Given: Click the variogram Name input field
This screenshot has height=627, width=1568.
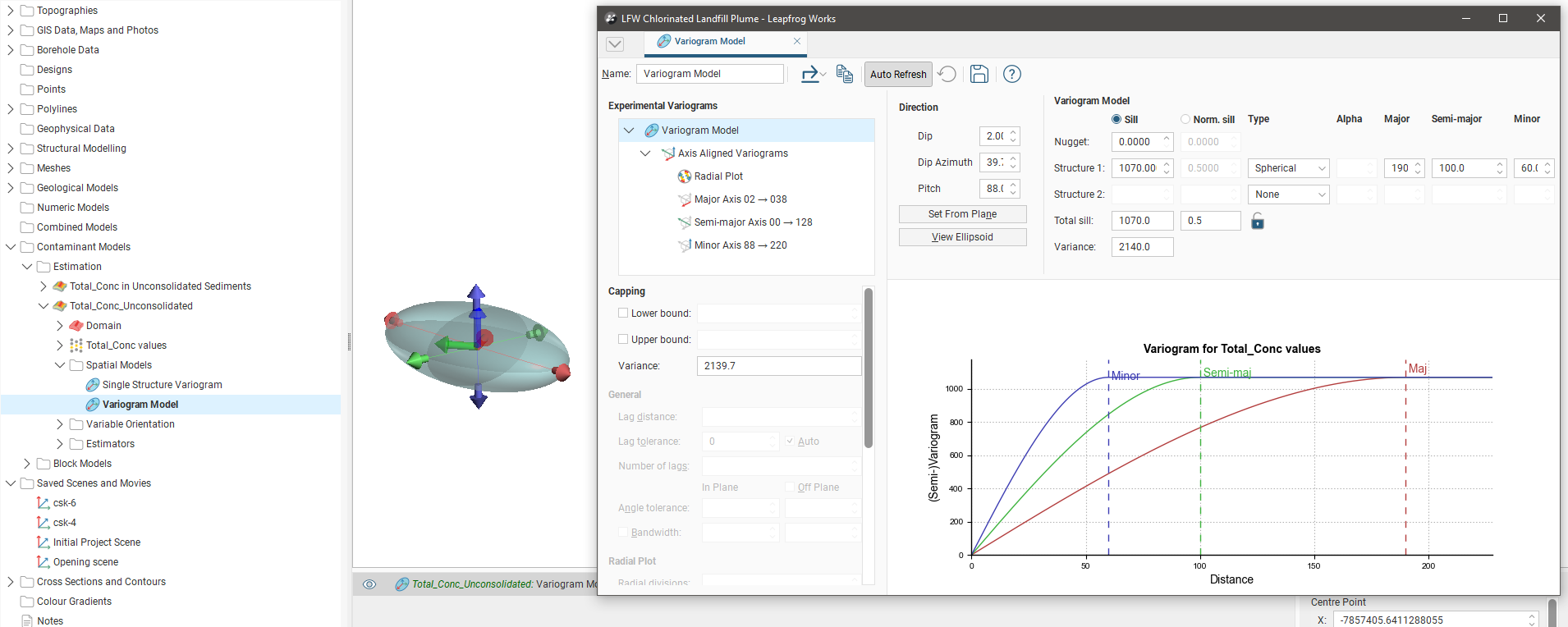Looking at the screenshot, I should (x=709, y=74).
